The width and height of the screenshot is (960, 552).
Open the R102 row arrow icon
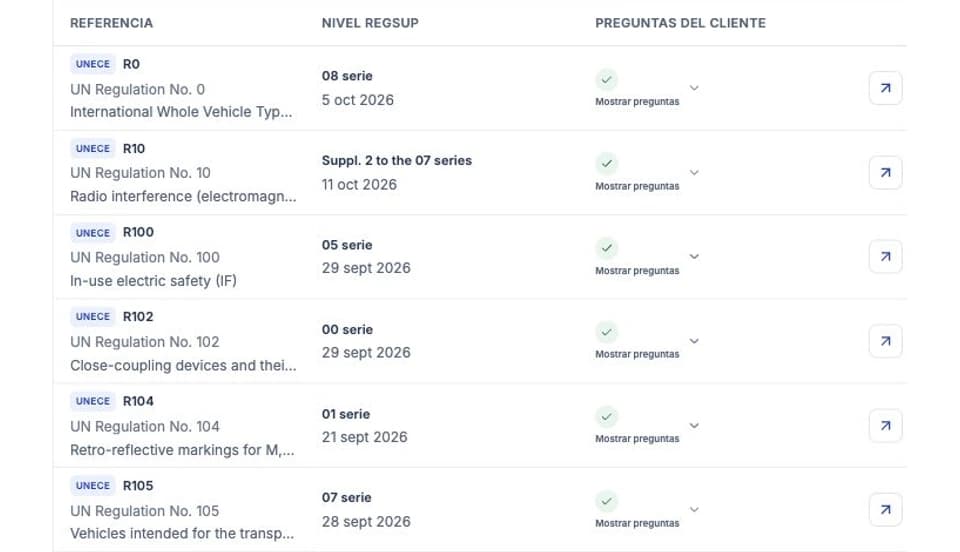click(x=885, y=341)
